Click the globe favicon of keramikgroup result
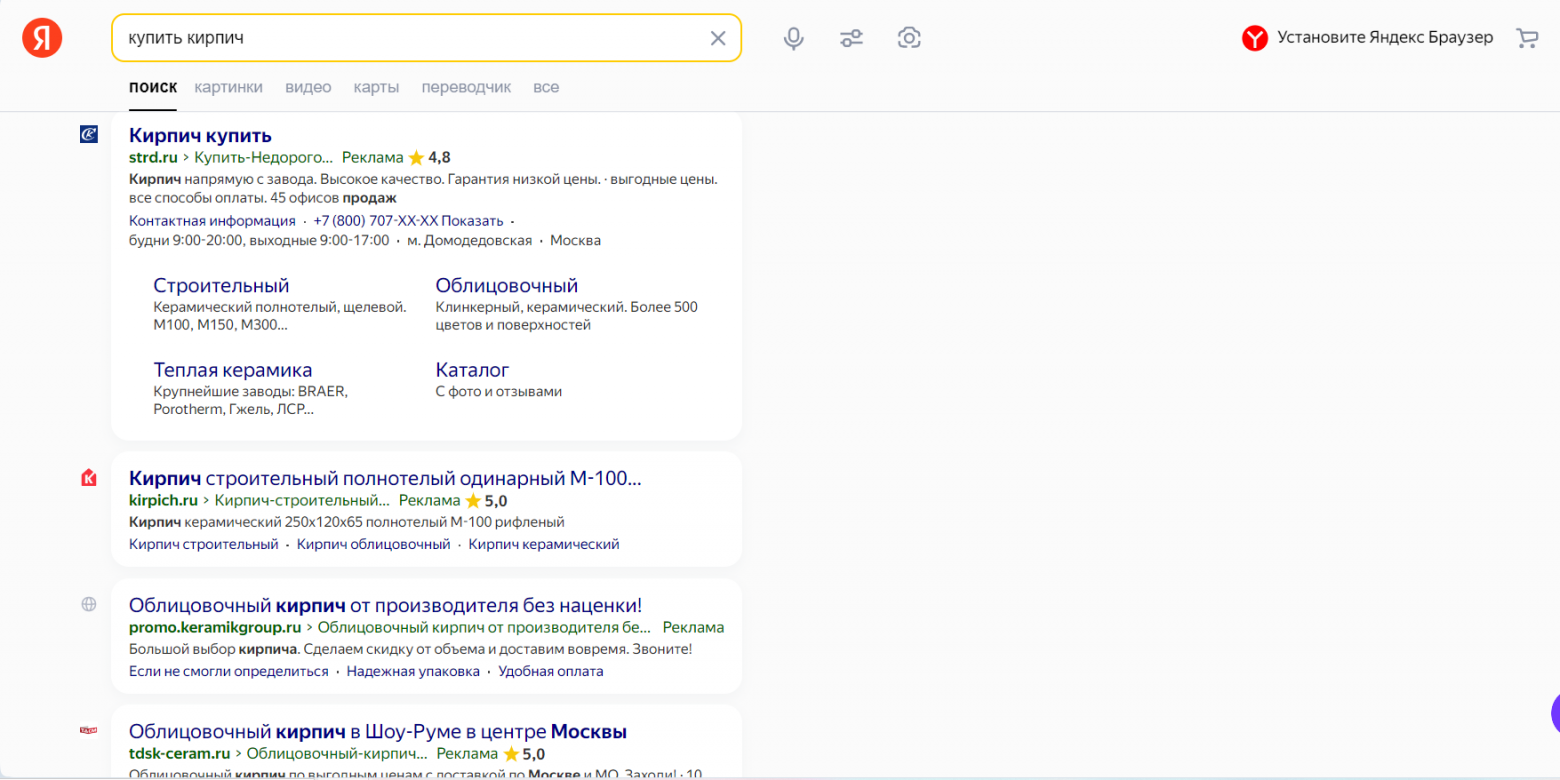The height and width of the screenshot is (780, 1560). tap(89, 604)
